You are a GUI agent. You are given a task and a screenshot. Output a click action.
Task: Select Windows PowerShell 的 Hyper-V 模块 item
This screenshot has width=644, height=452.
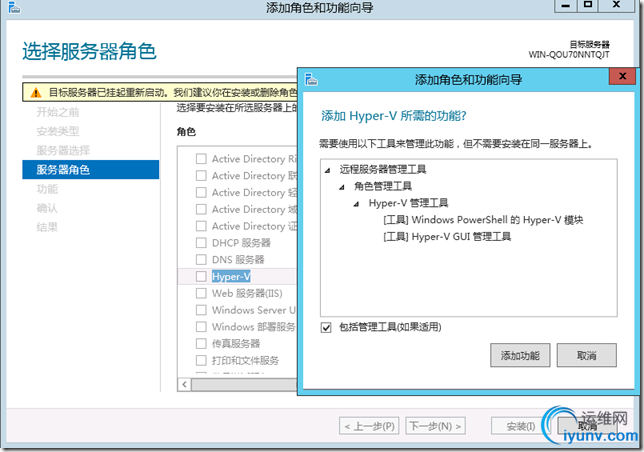click(483, 220)
